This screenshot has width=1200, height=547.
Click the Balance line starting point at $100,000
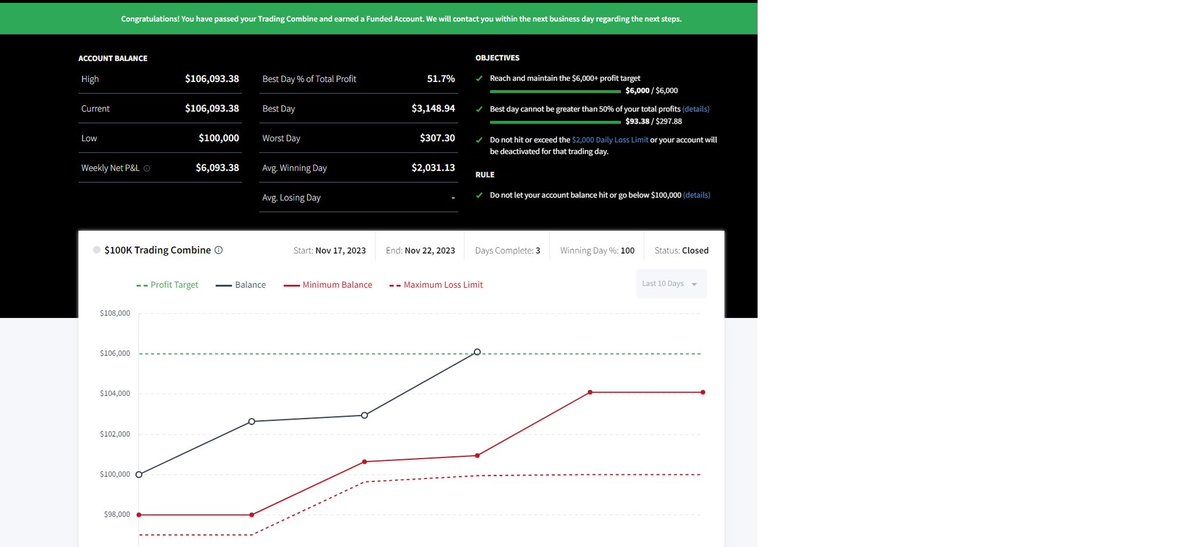point(139,474)
